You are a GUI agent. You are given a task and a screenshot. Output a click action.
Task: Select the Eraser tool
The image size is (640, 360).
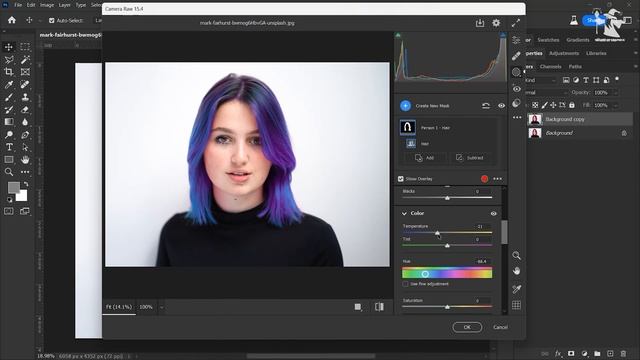(25, 109)
